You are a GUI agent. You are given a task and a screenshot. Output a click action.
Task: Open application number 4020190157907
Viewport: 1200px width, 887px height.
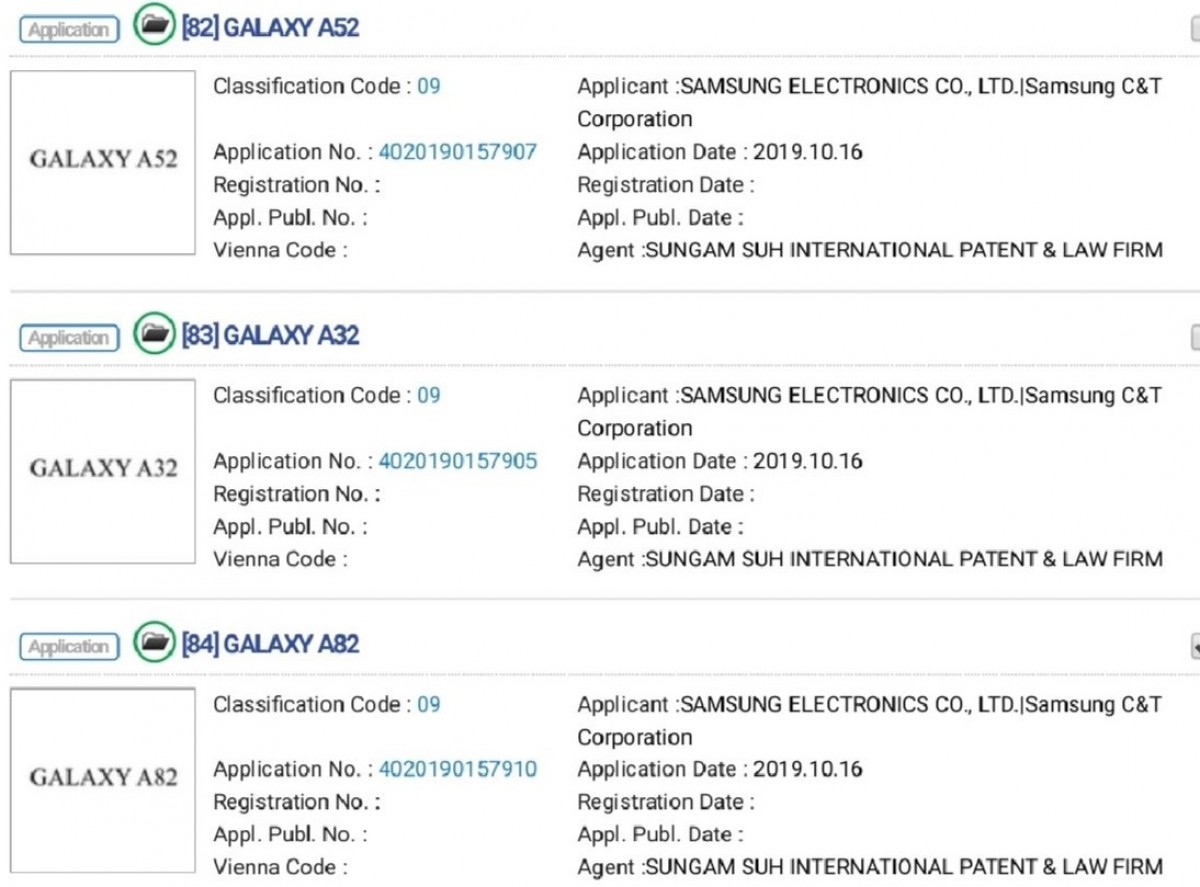tap(457, 152)
